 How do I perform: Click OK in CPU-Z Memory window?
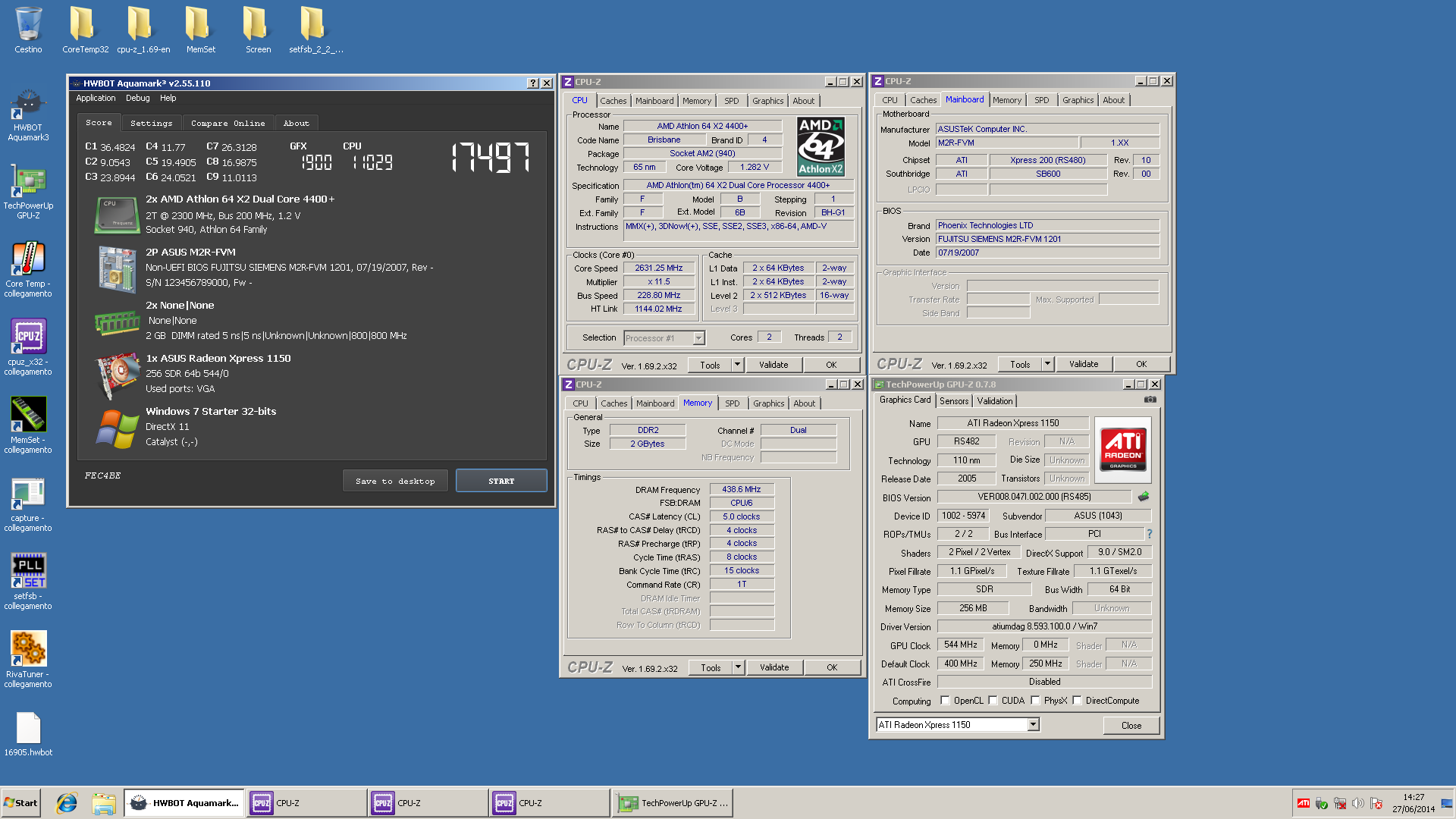[x=832, y=667]
